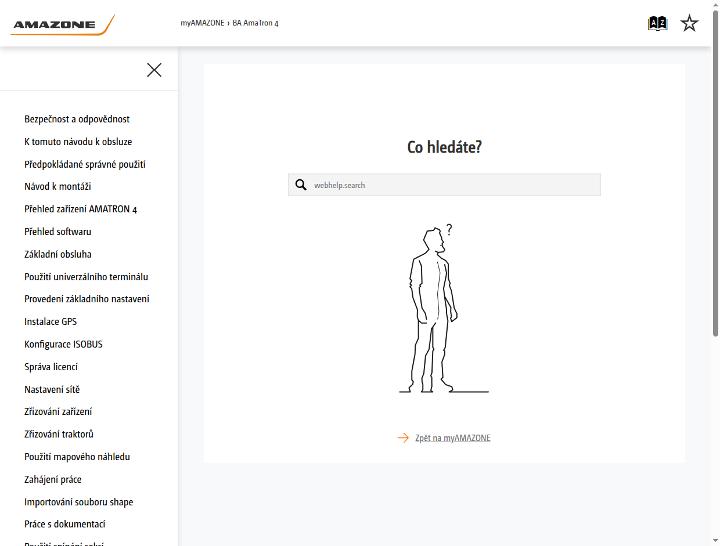Open Instalace GPS topic
The height and width of the screenshot is (546, 720).
point(51,321)
